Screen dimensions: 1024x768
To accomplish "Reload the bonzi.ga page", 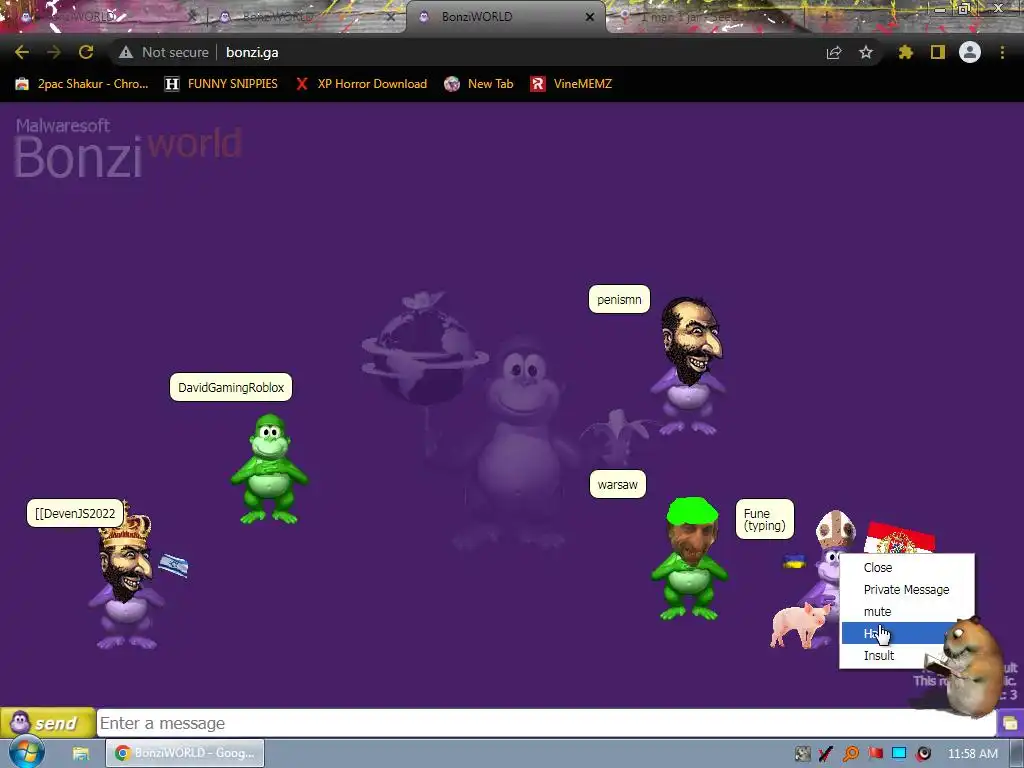I will click(86, 52).
